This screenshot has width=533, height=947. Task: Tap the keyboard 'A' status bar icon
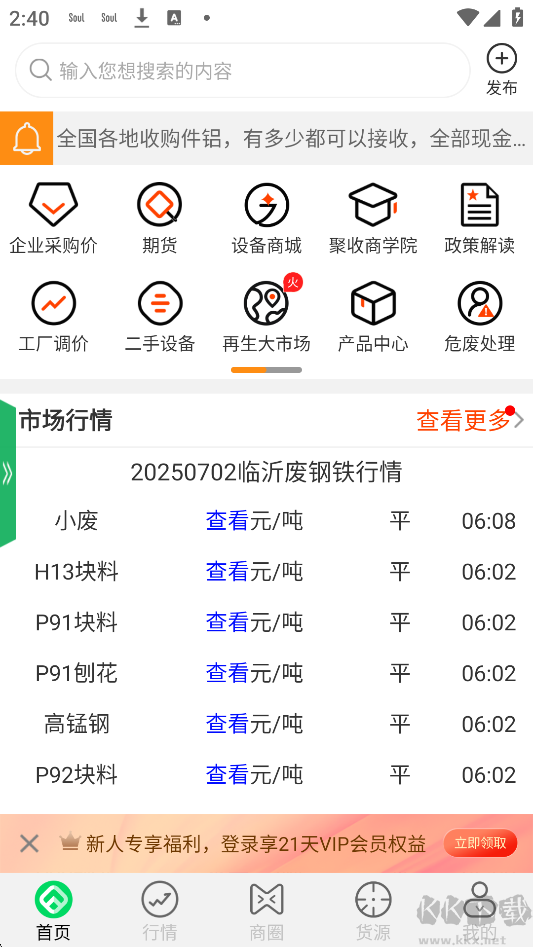pyautogui.click(x=174, y=18)
